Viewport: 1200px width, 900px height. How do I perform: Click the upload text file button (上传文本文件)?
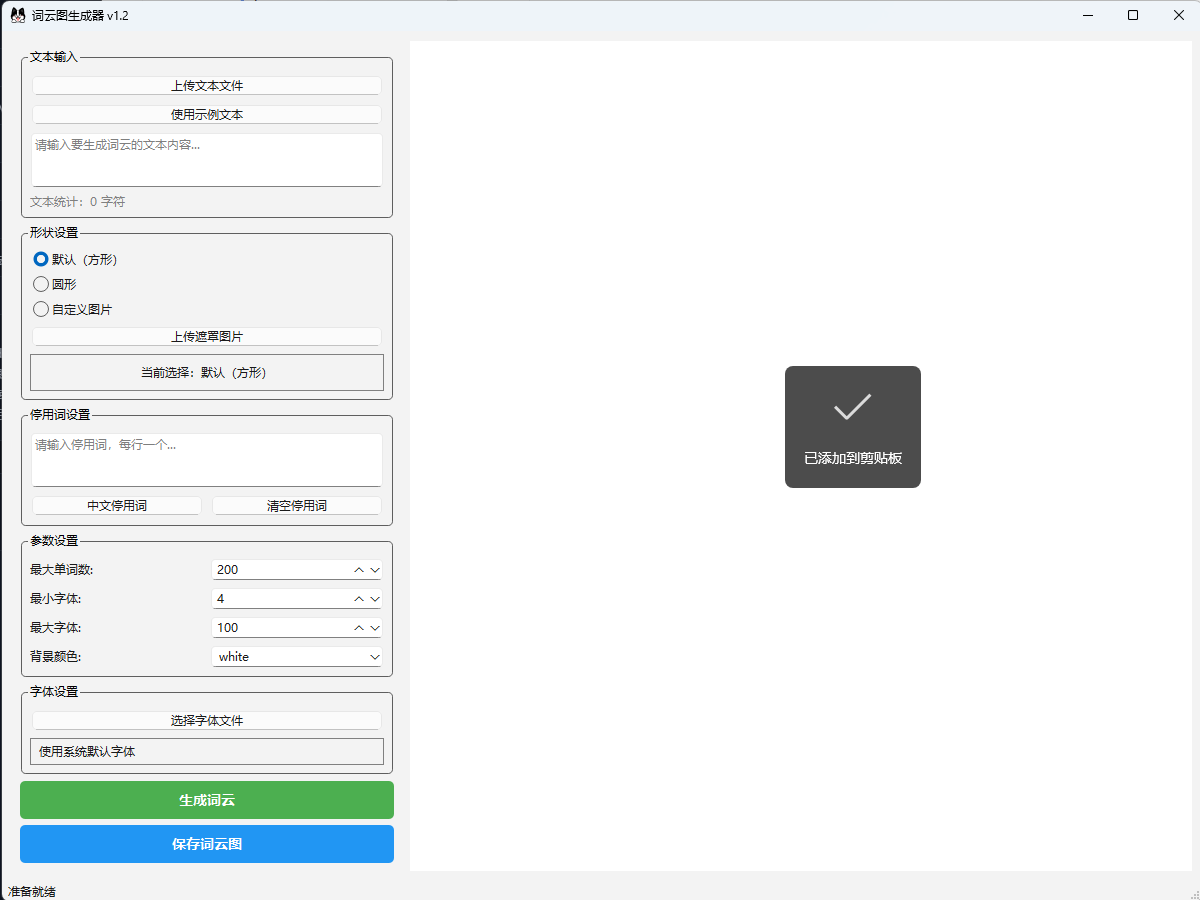click(207, 86)
